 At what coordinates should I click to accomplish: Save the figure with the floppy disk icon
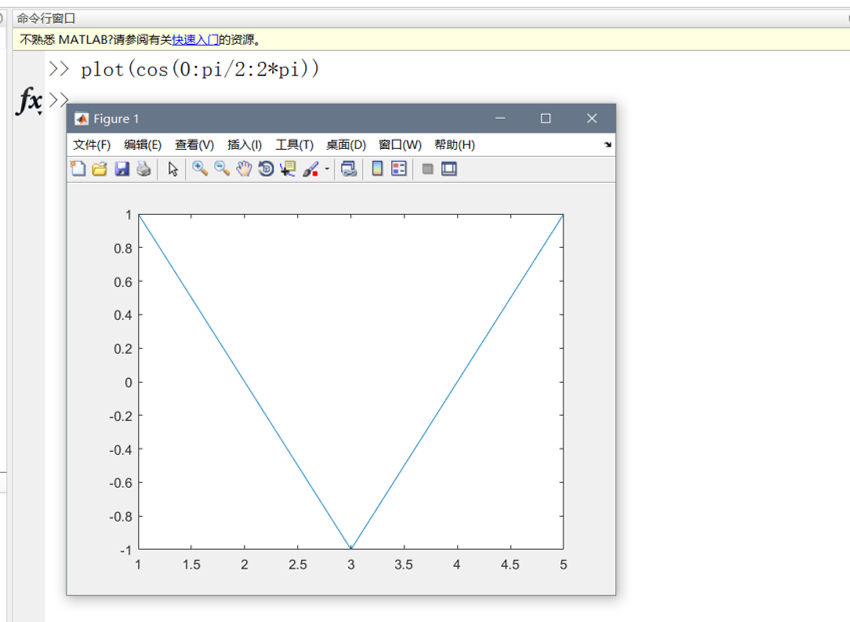122,169
